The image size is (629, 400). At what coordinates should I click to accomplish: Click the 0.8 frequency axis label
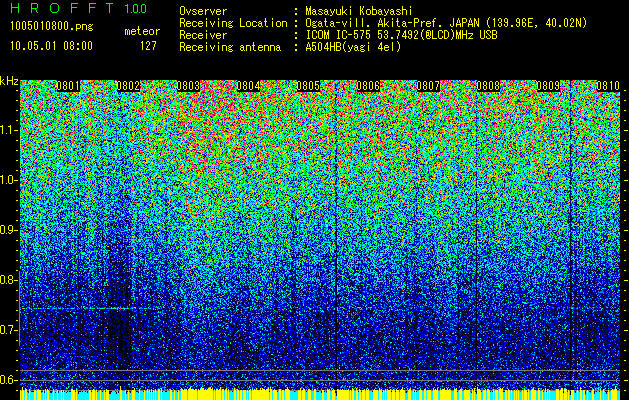coord(9,280)
